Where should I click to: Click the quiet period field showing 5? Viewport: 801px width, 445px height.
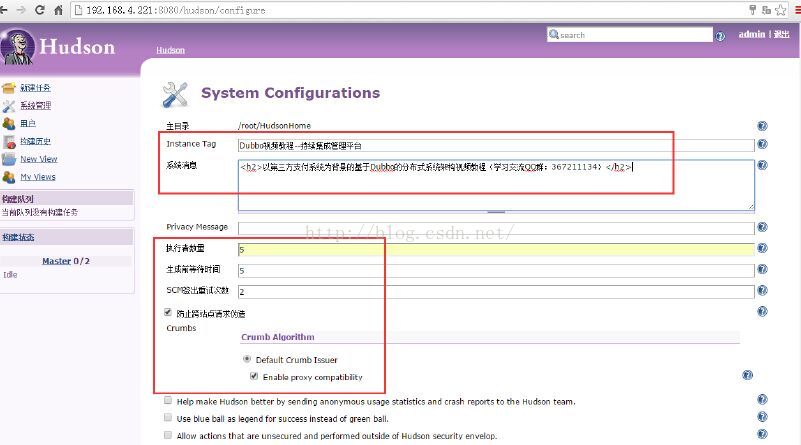pos(496,270)
